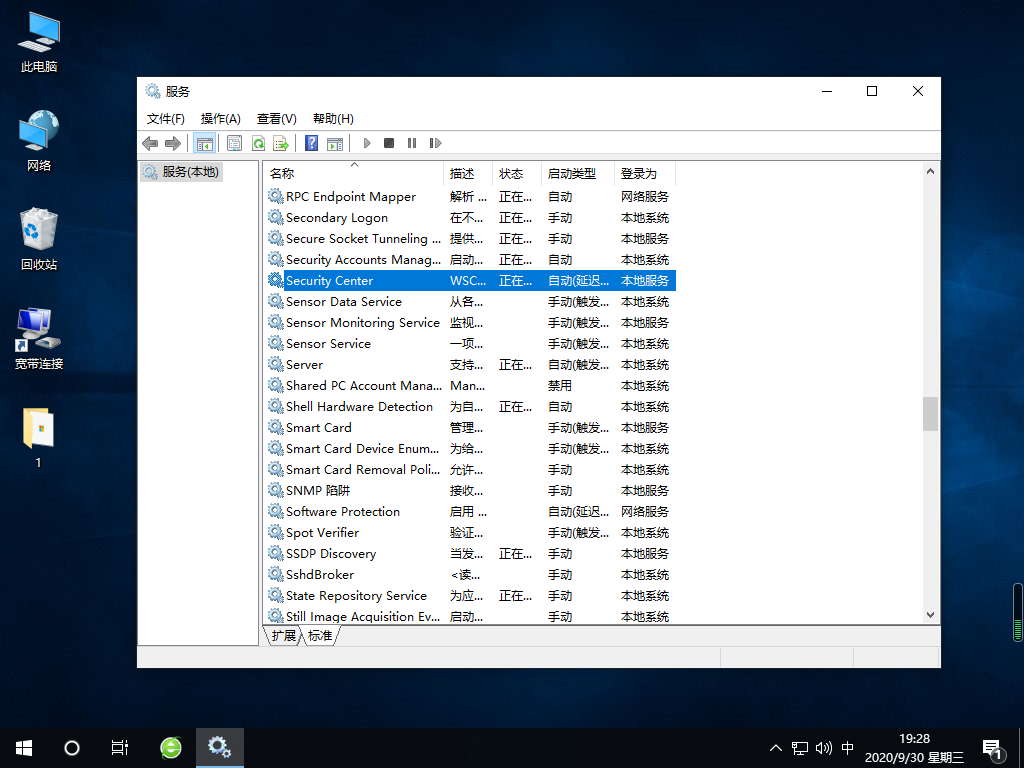Screen dimensions: 1024x768
Task: Toggle Show/Hide Console Tree button
Action: point(204,143)
